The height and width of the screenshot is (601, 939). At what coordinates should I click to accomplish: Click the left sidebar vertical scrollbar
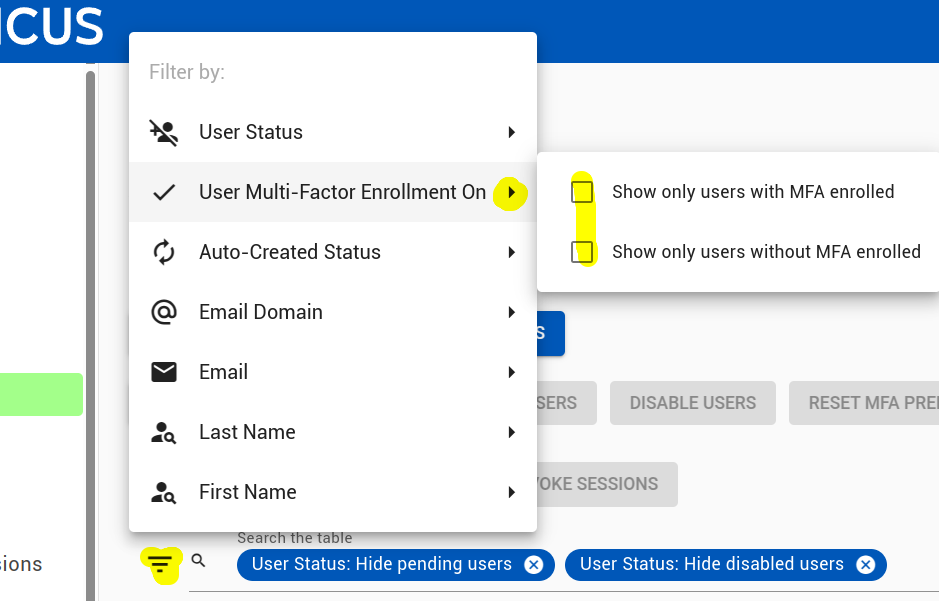[90, 335]
